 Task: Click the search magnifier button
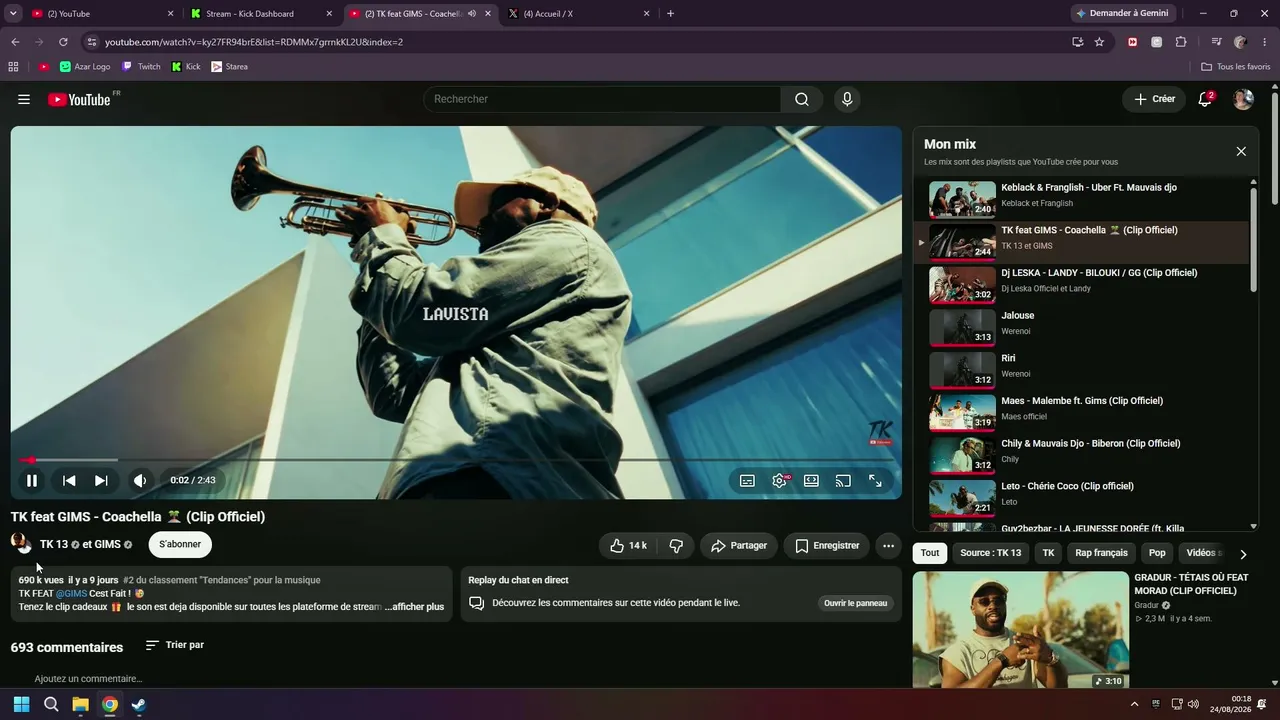(x=802, y=100)
